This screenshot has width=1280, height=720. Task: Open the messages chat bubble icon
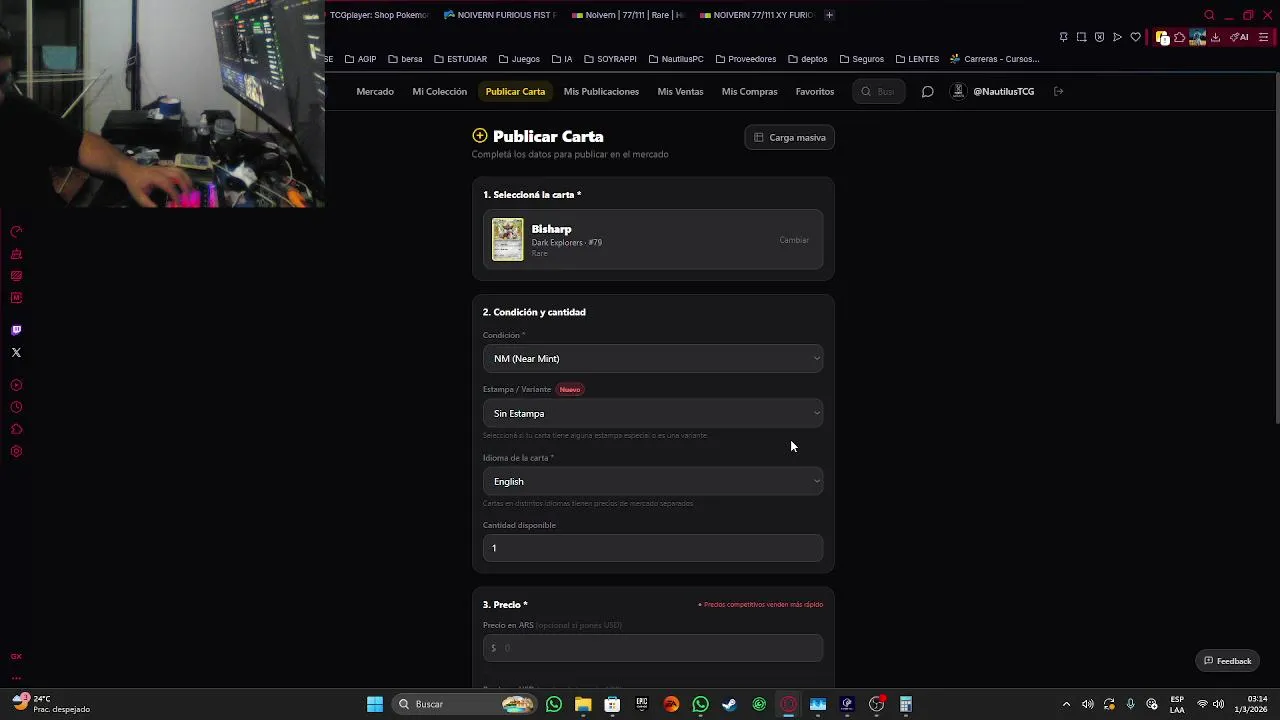tap(927, 92)
